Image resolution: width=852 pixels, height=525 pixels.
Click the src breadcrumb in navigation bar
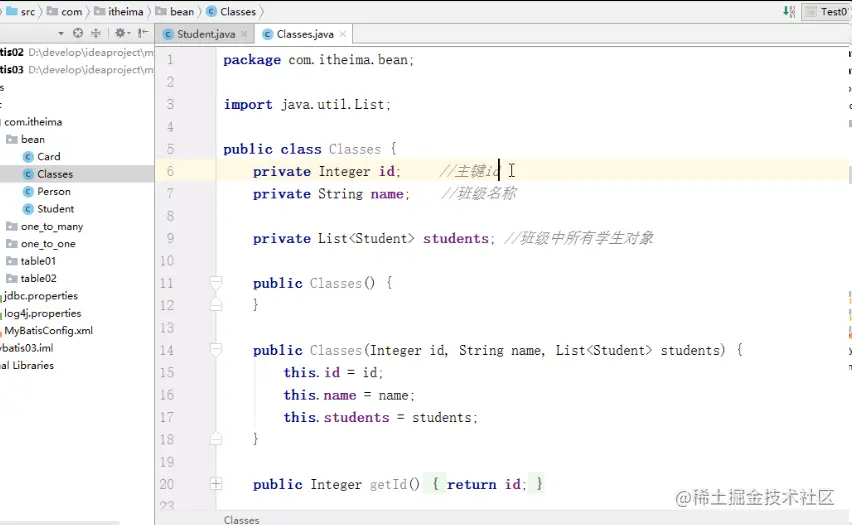tap(22, 11)
